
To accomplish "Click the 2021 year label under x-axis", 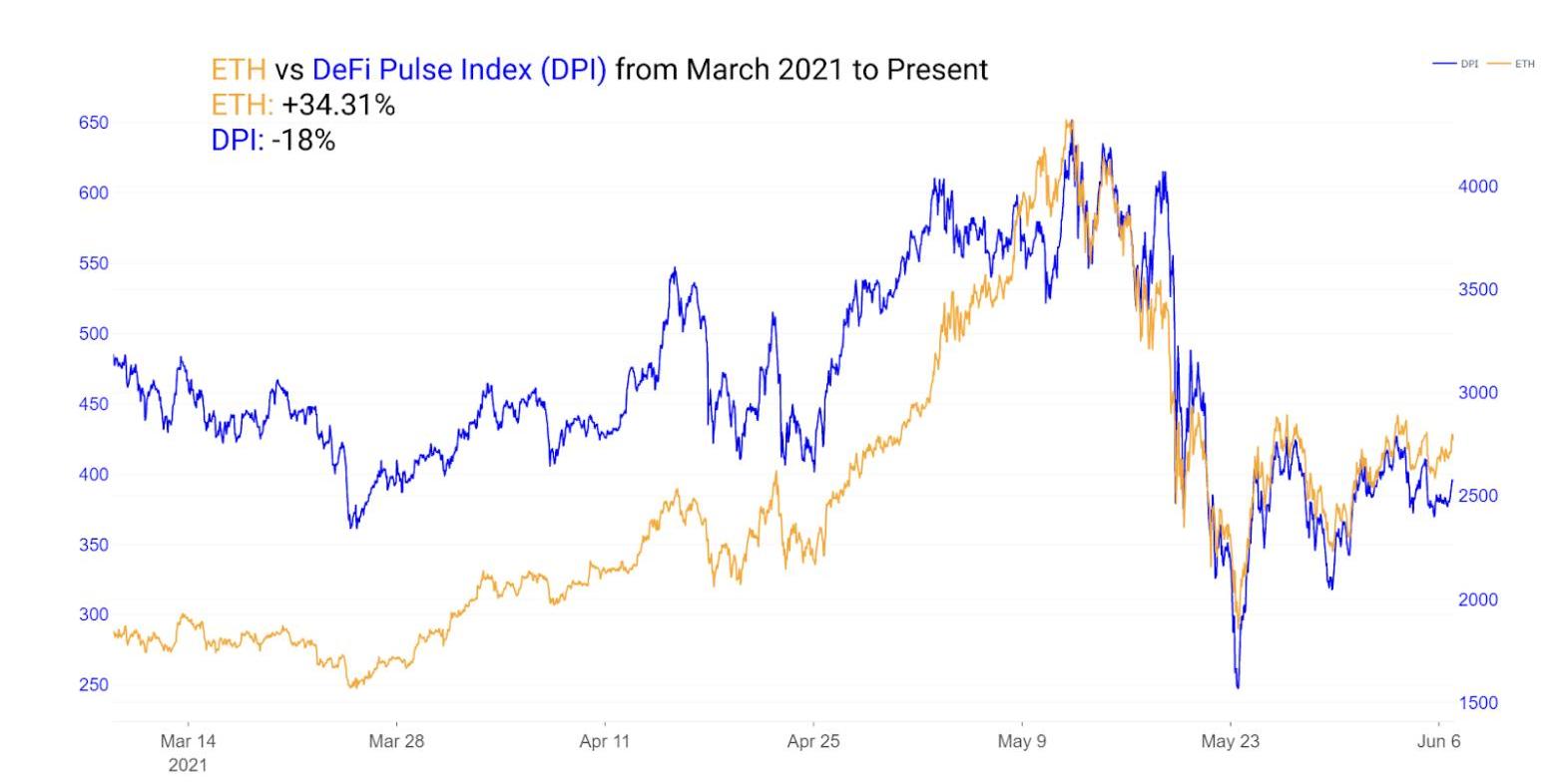I will [x=188, y=765].
